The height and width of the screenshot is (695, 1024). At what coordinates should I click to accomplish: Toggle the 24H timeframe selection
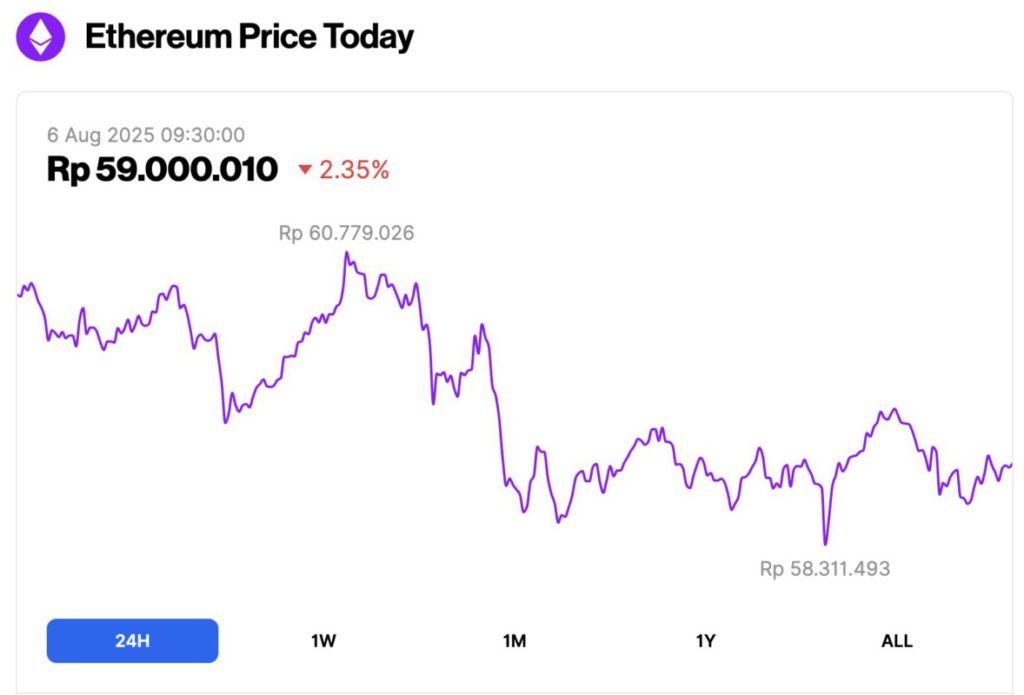(x=131, y=640)
